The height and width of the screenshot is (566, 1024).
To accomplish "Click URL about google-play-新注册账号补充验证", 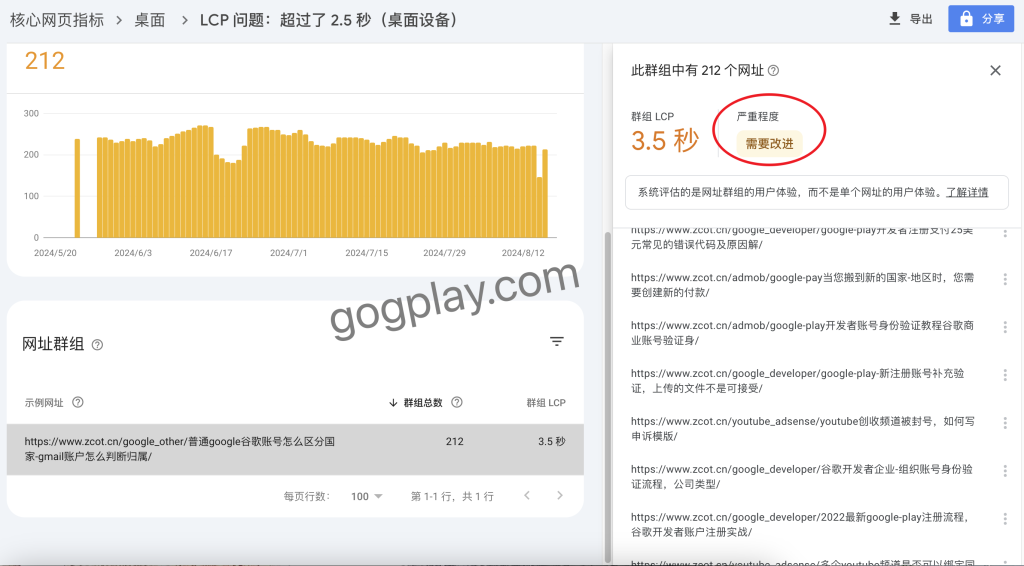I will (797, 381).
